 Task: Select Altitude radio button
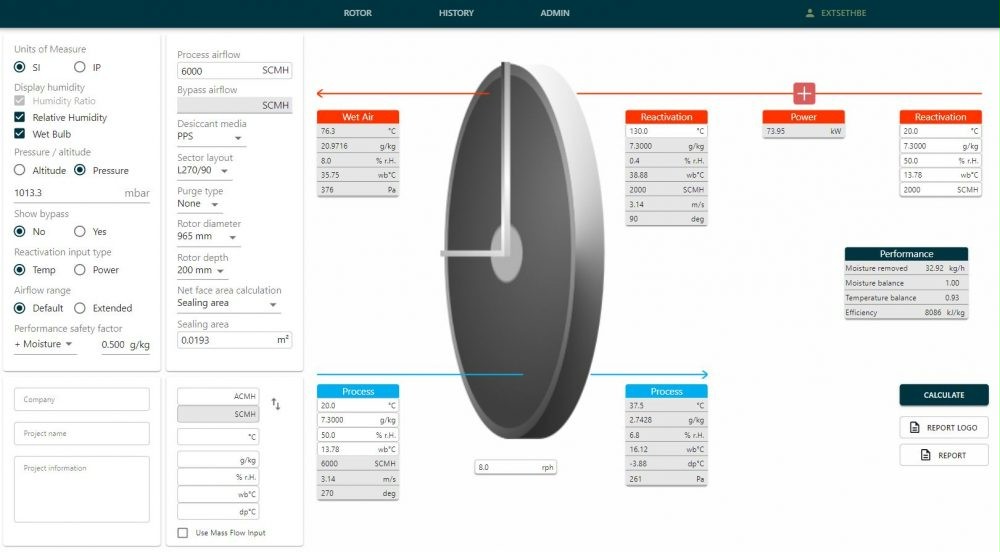pyautogui.click(x=20, y=170)
